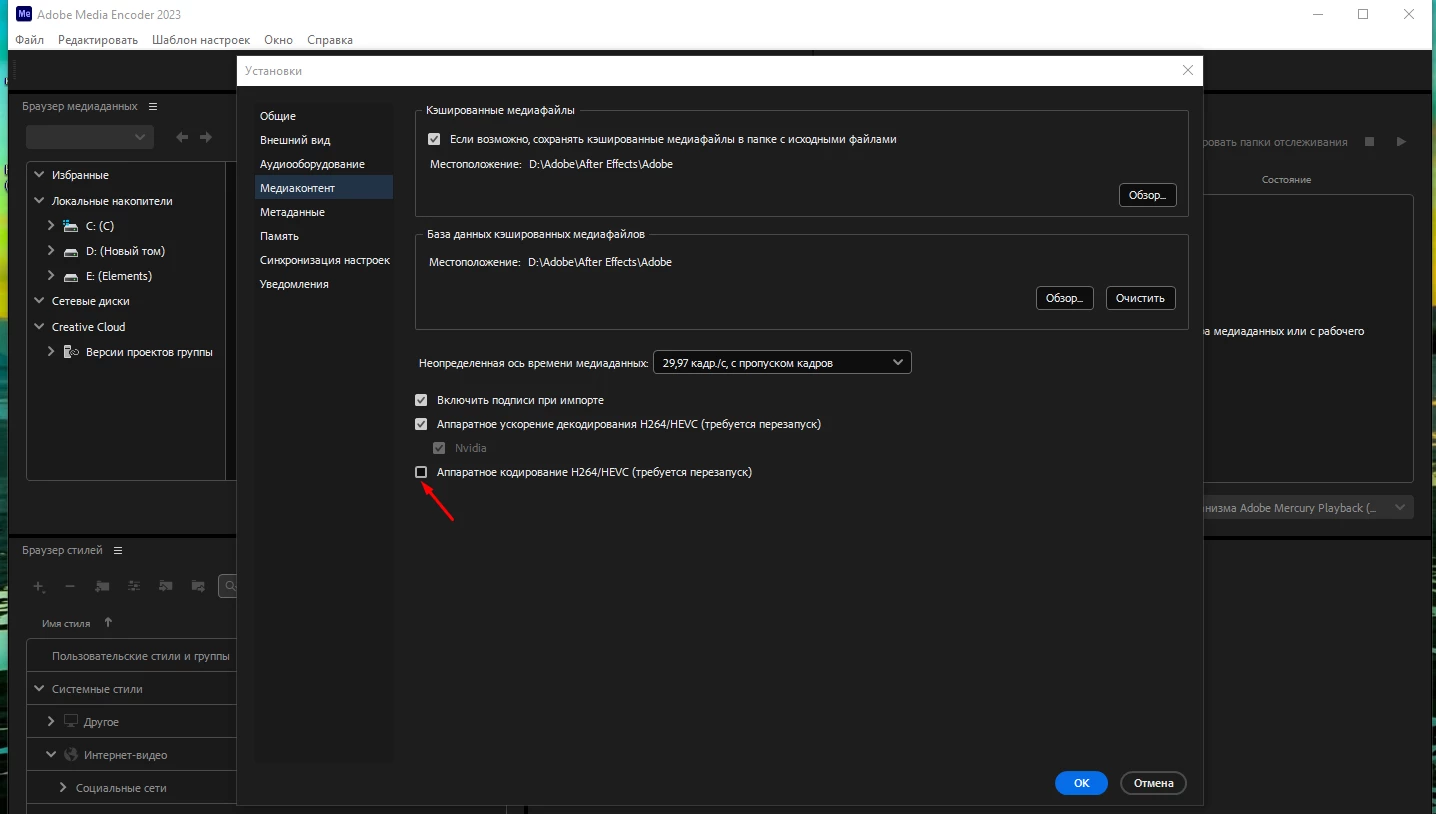Click the E: (Elements) drive icon
The width and height of the screenshot is (1436, 814).
[70, 276]
